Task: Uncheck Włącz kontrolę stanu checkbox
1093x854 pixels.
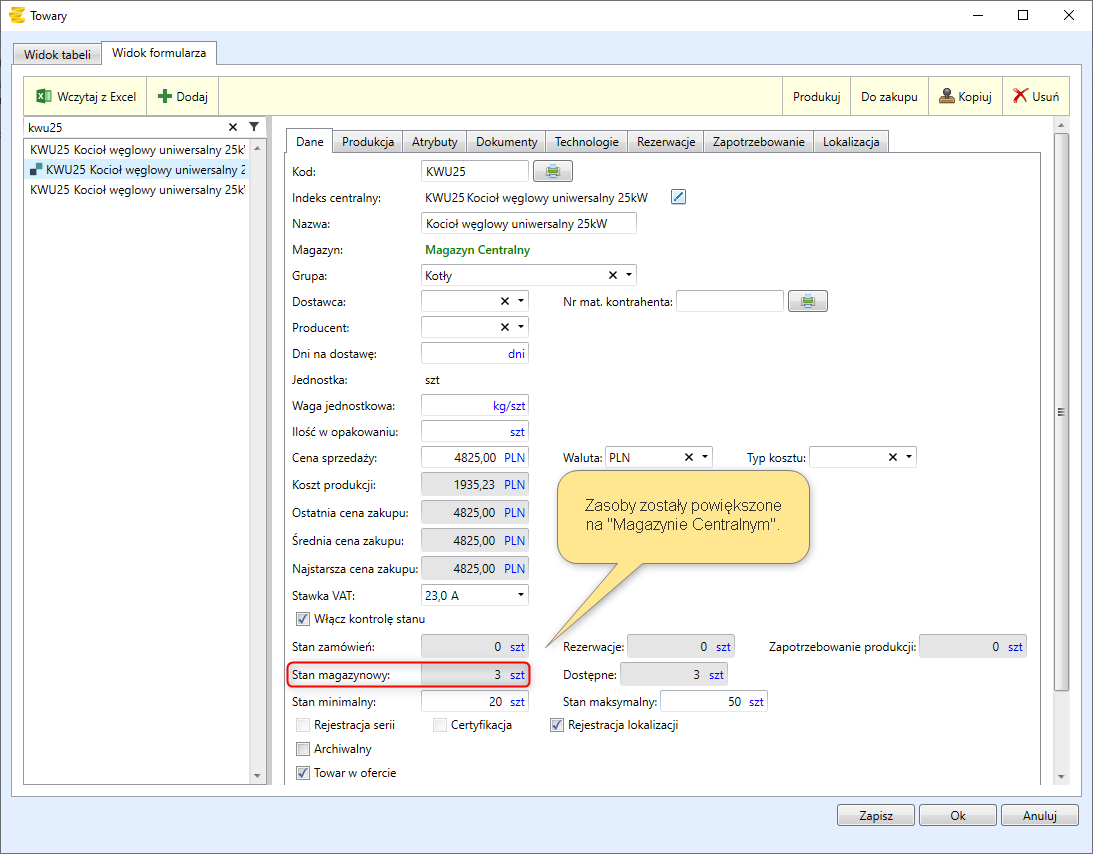Action: click(x=304, y=619)
